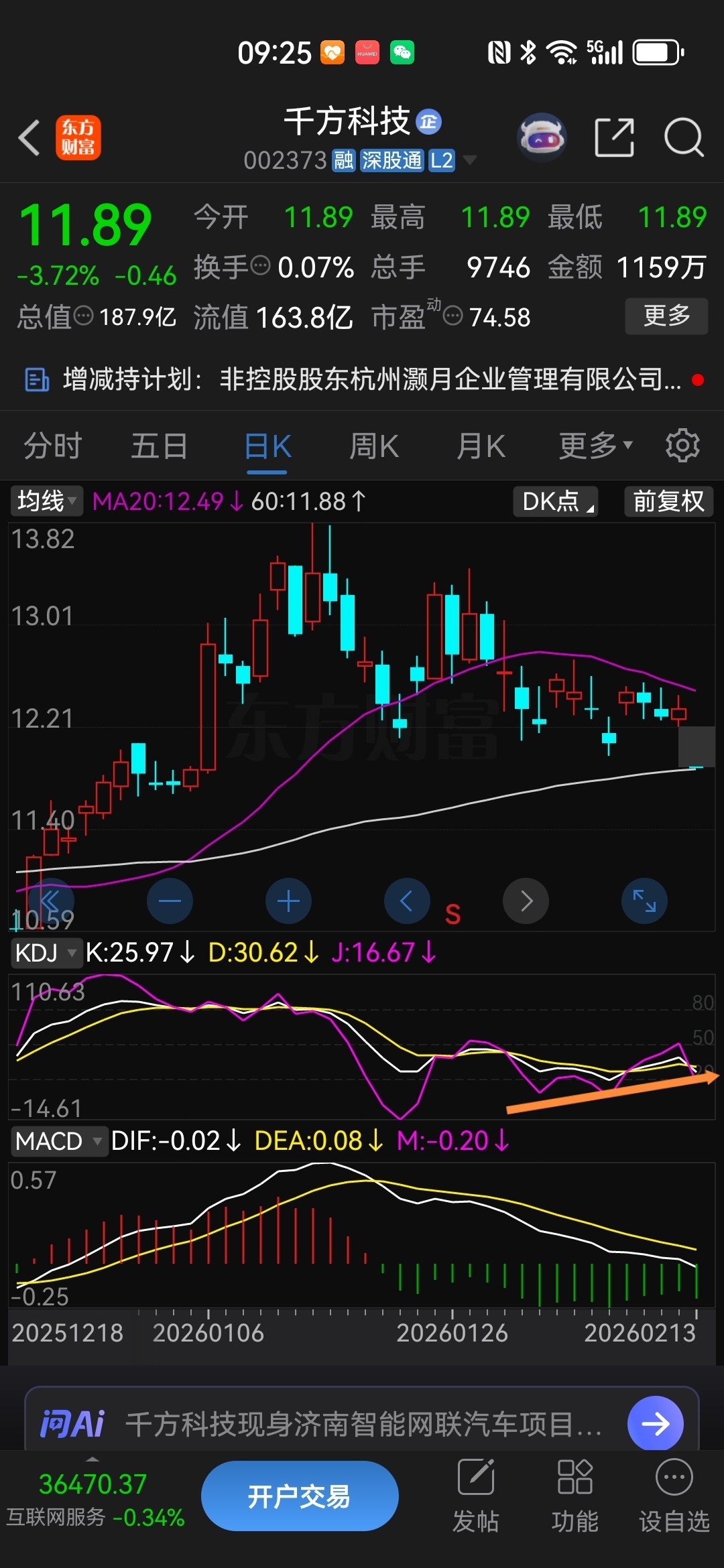
Task: Tap 36470.37 index value
Action: pyautogui.click(x=93, y=1484)
